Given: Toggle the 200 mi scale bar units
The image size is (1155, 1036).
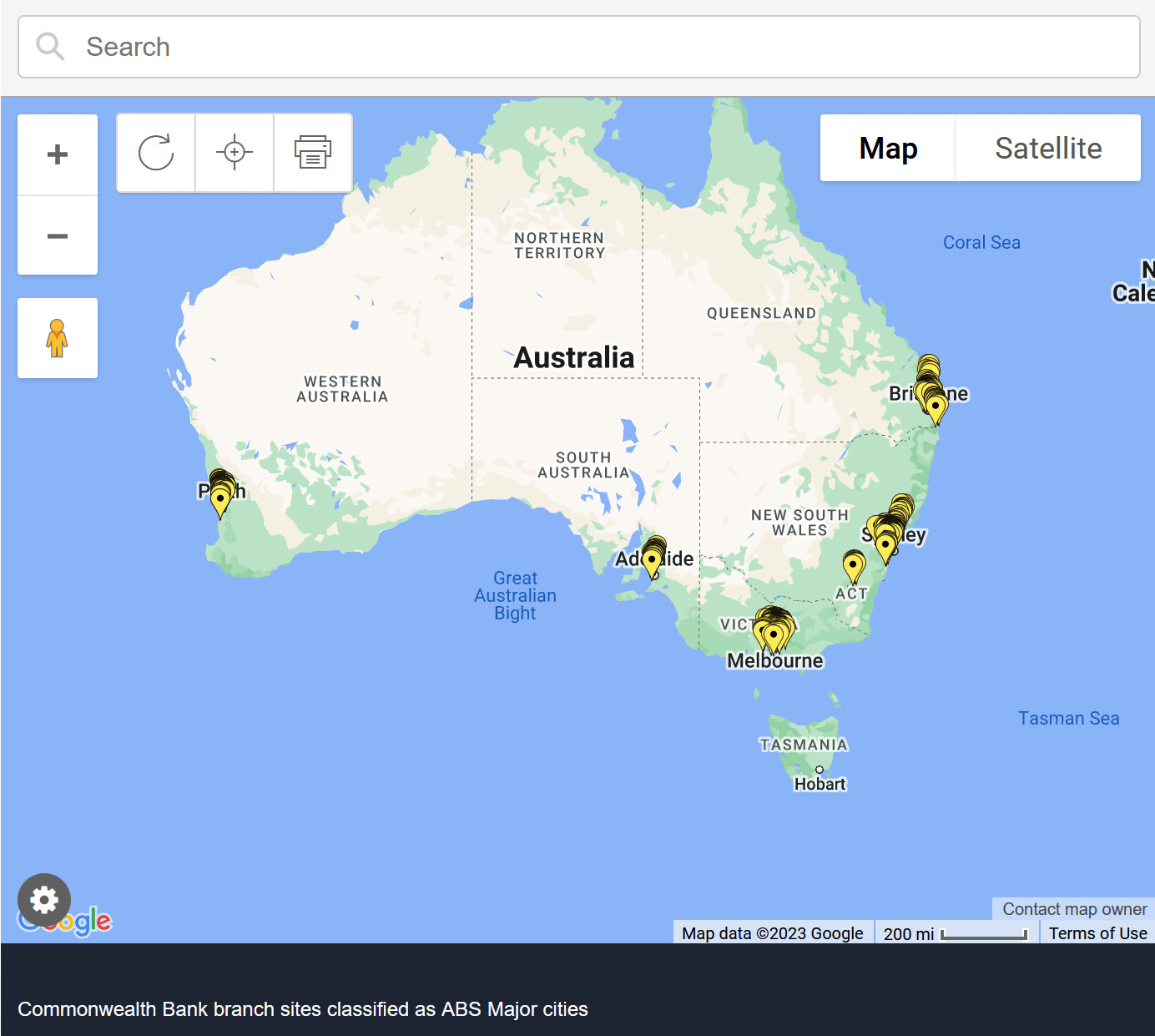Looking at the screenshot, I should pos(956,933).
